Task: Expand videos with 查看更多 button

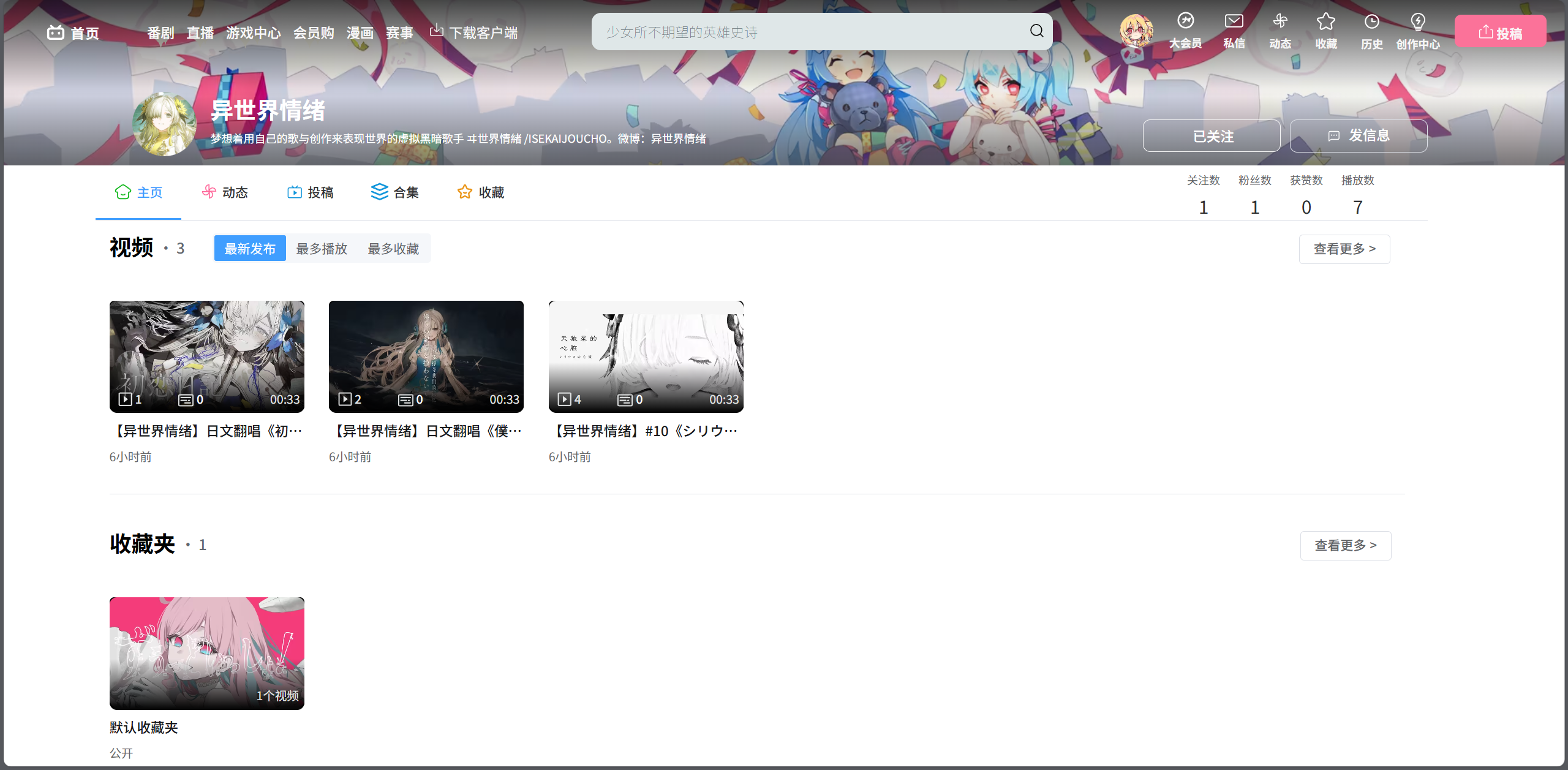Action: coord(1344,249)
